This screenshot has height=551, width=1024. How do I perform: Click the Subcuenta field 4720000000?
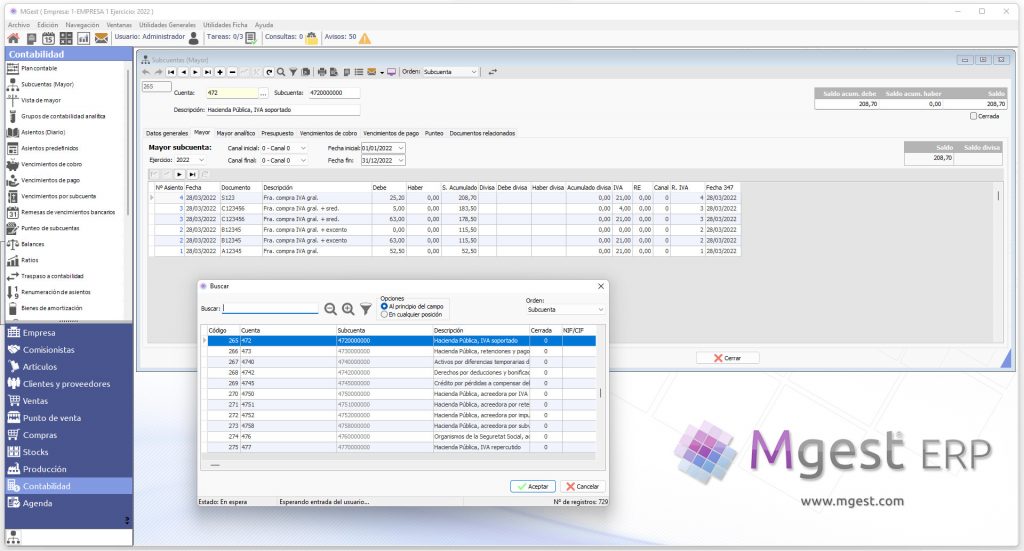pos(334,93)
